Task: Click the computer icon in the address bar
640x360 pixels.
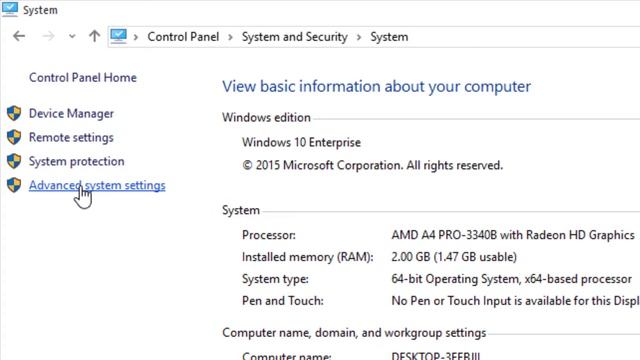Action: [118, 36]
